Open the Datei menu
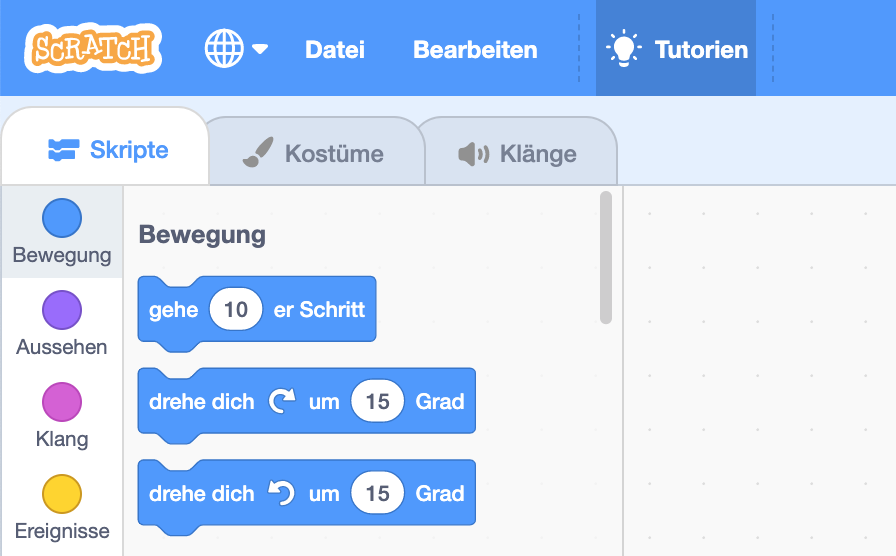The image size is (896, 556). click(x=334, y=49)
